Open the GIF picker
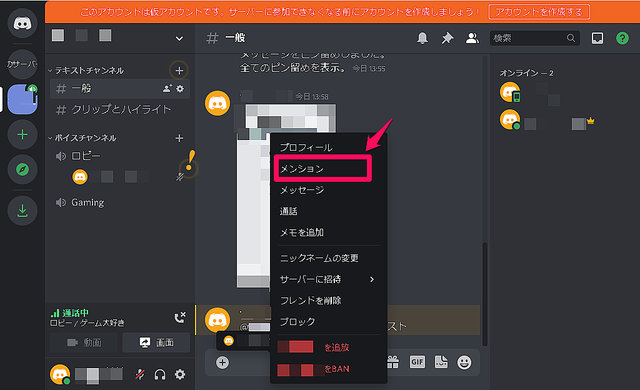The image size is (640, 390). tap(417, 362)
